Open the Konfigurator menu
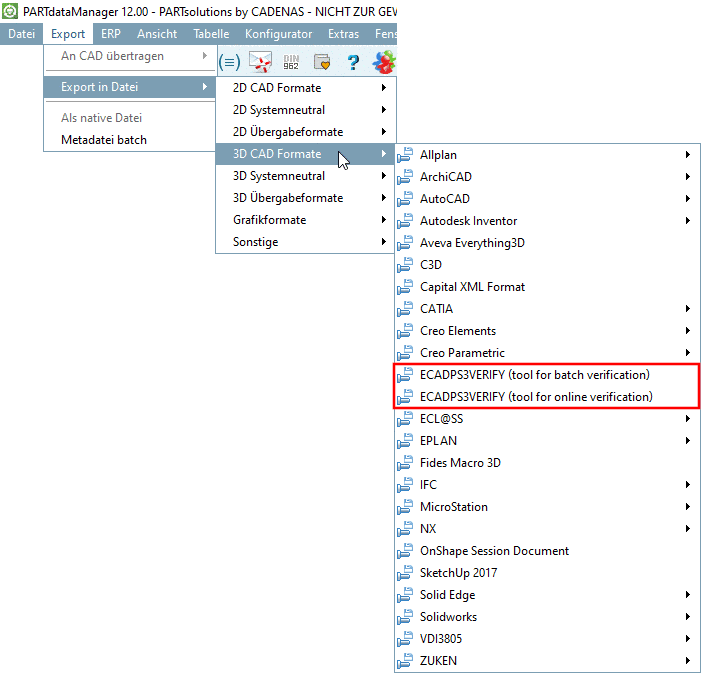This screenshot has height=673, width=706. 278,34
